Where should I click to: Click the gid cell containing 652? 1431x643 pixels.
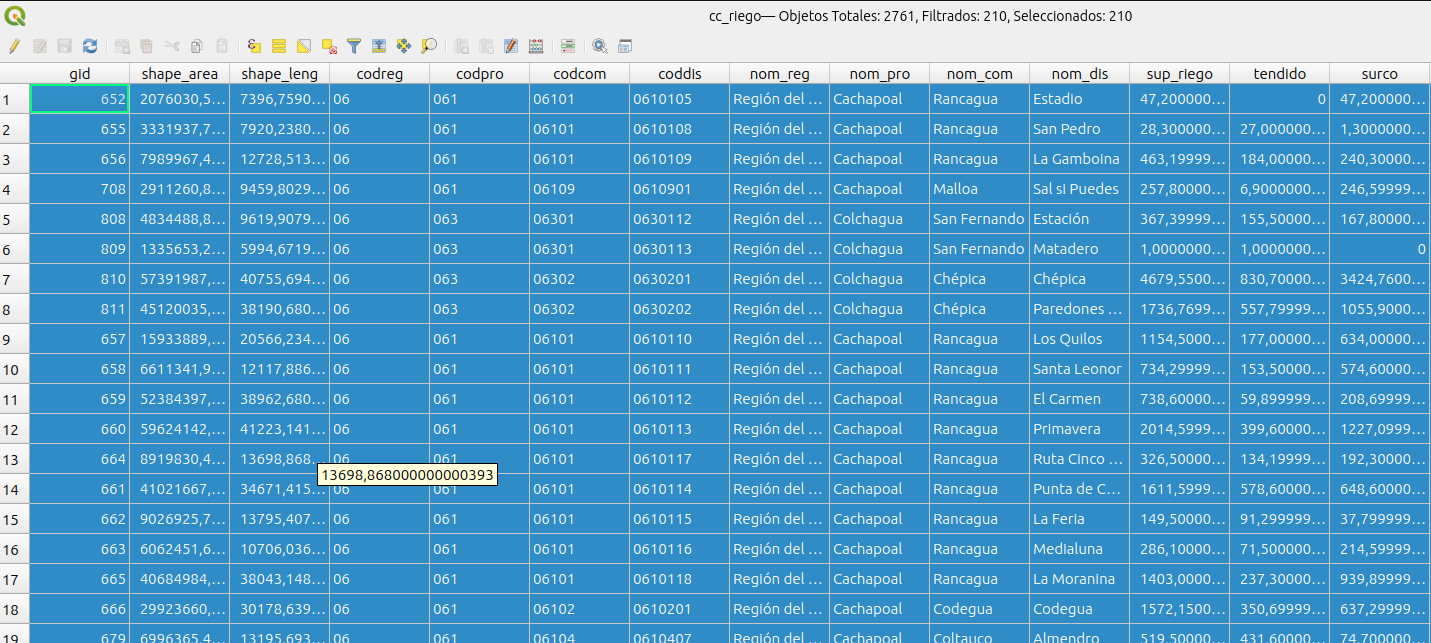pyautogui.click(x=80, y=99)
